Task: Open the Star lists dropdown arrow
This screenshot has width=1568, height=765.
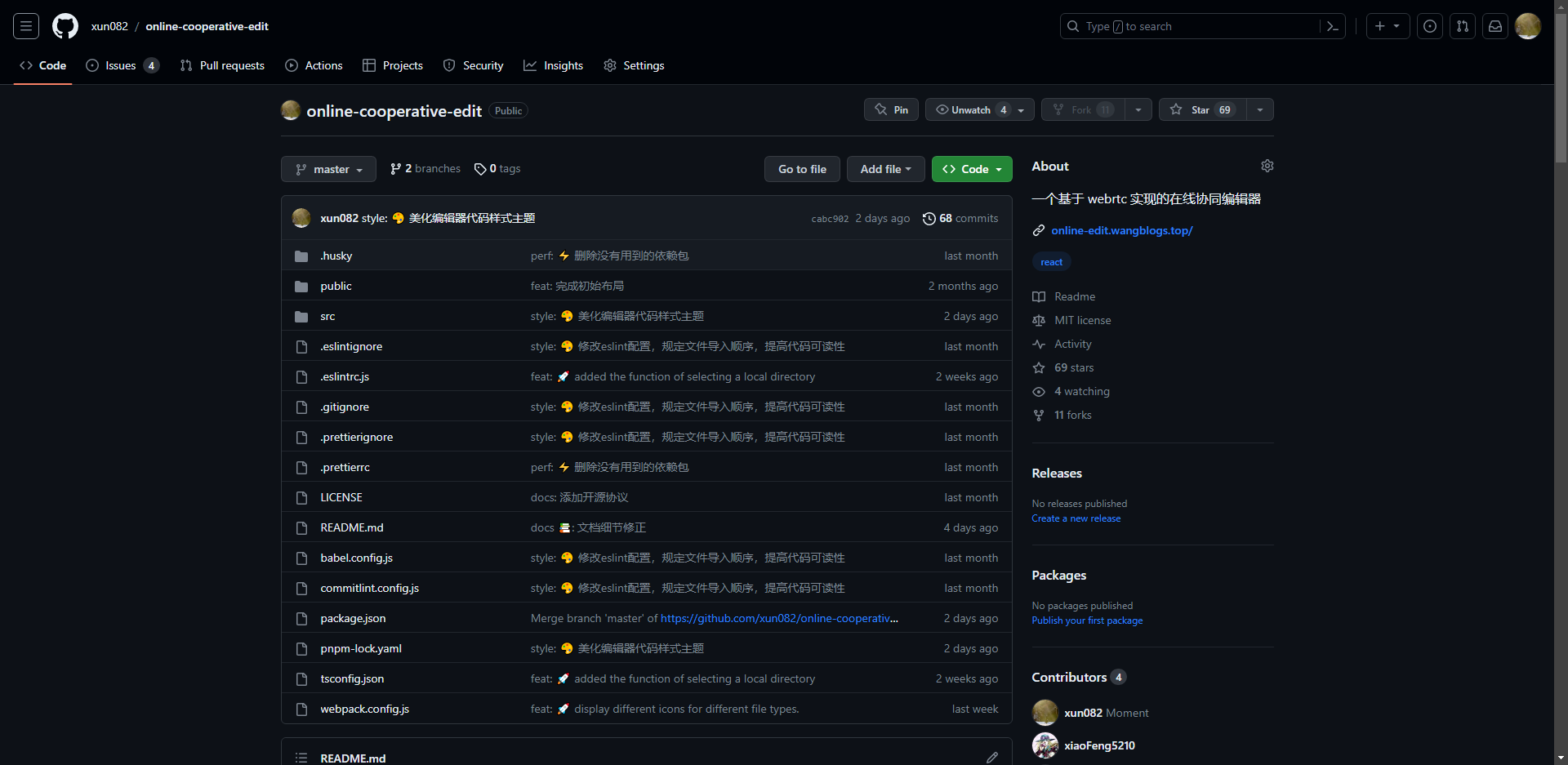Action: coord(1260,109)
